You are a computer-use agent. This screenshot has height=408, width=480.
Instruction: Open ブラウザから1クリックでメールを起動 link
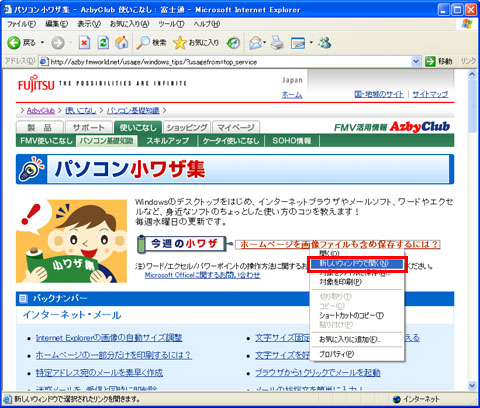click(x=318, y=373)
